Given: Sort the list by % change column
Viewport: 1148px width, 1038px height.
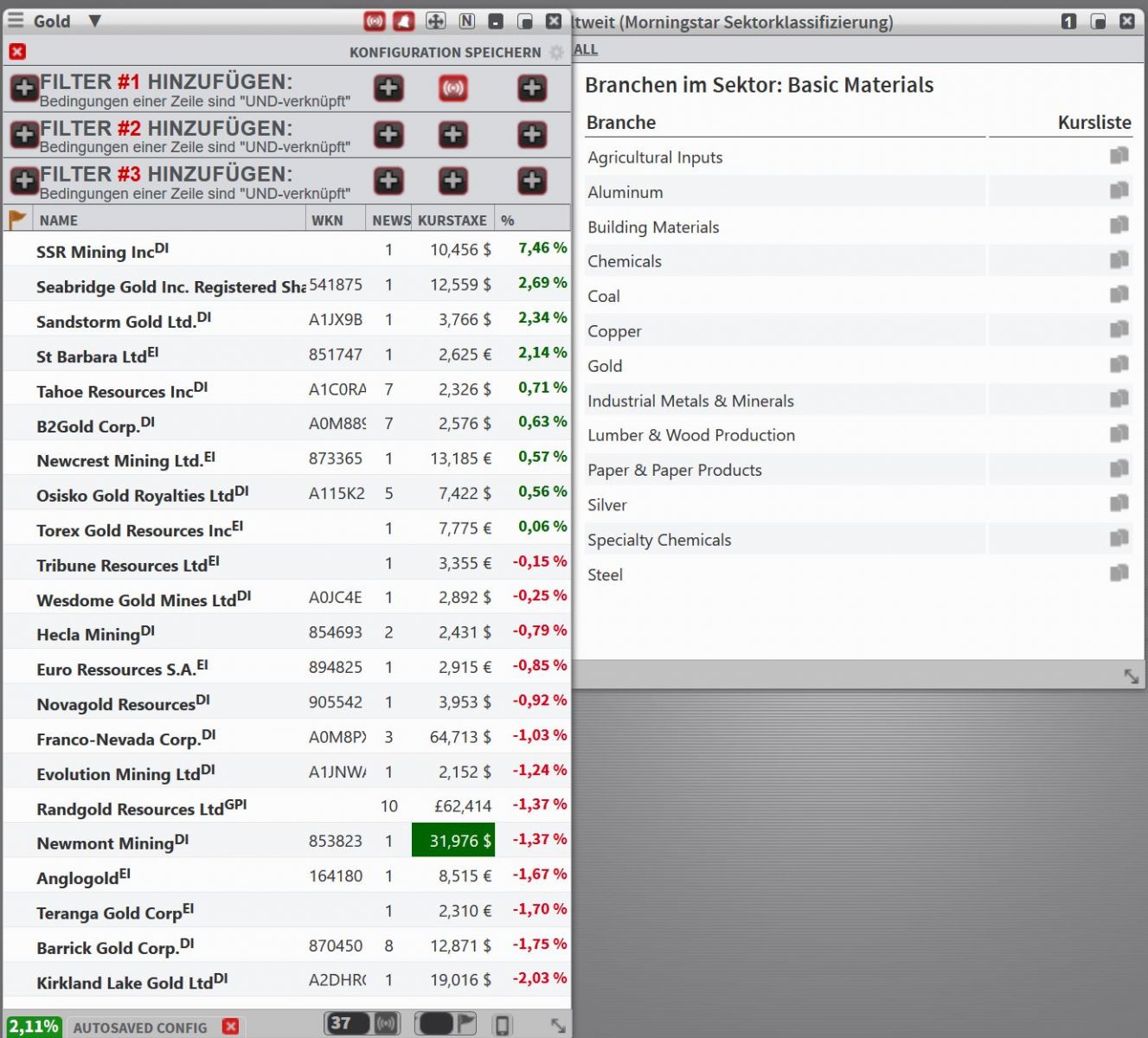Looking at the screenshot, I should point(508,221).
